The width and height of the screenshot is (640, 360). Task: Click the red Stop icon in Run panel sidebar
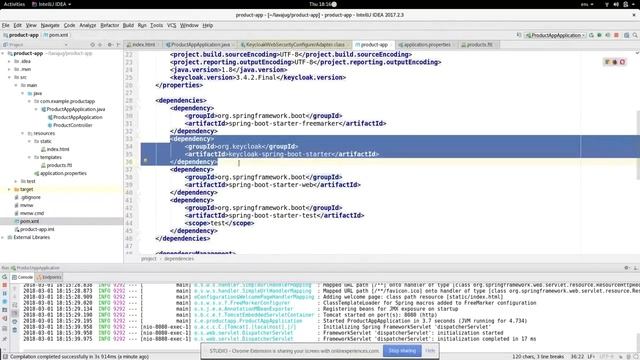(x=4, y=285)
